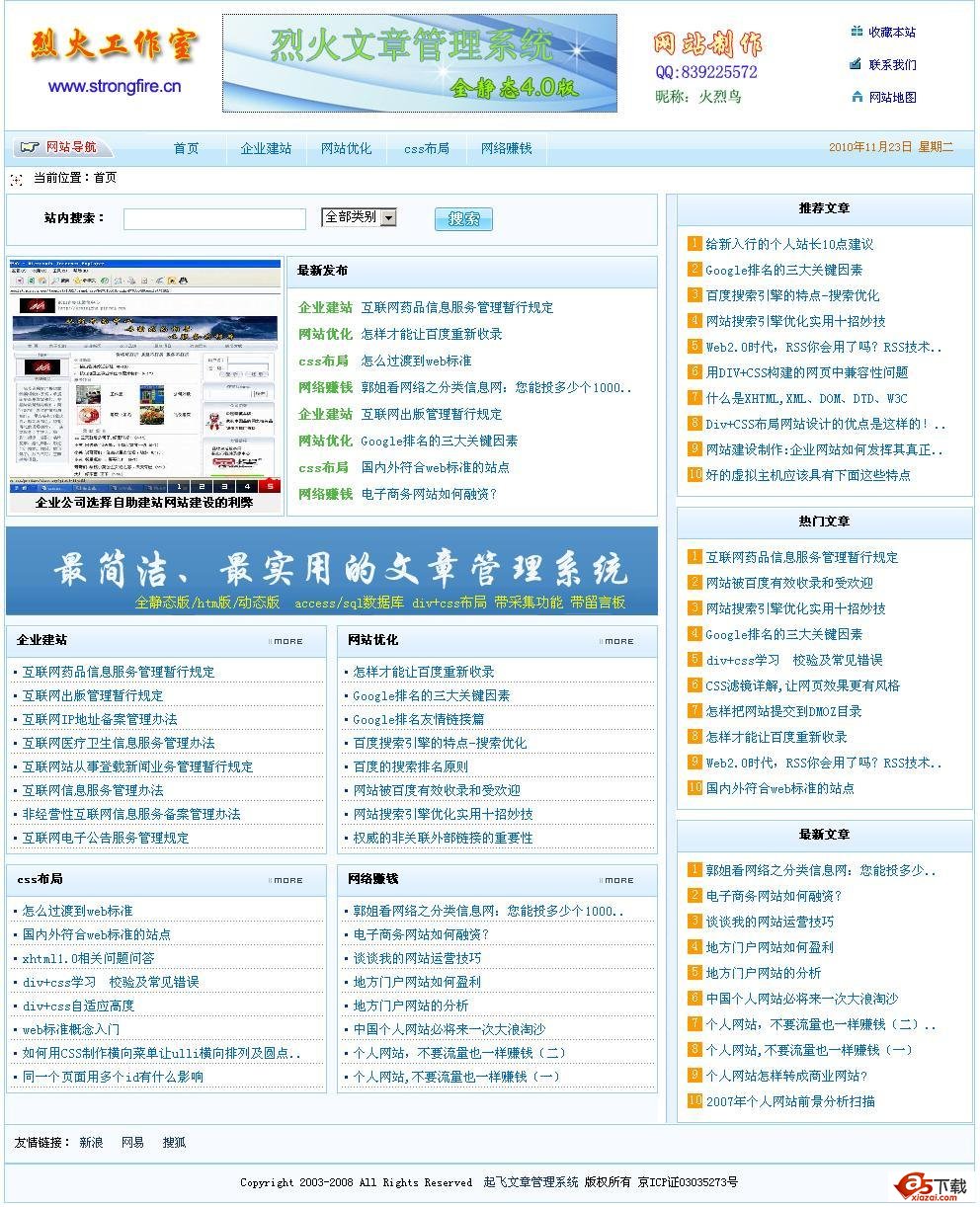Click the bookmark icon beside 收藏本站
980x1207 pixels.
pos(855,31)
